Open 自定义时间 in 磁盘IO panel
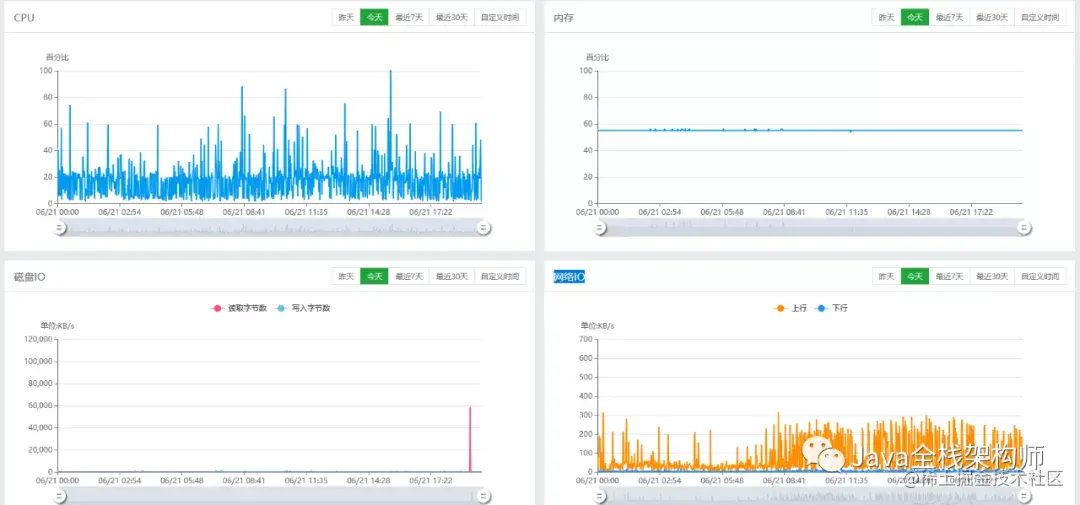1080x505 pixels. click(500, 276)
